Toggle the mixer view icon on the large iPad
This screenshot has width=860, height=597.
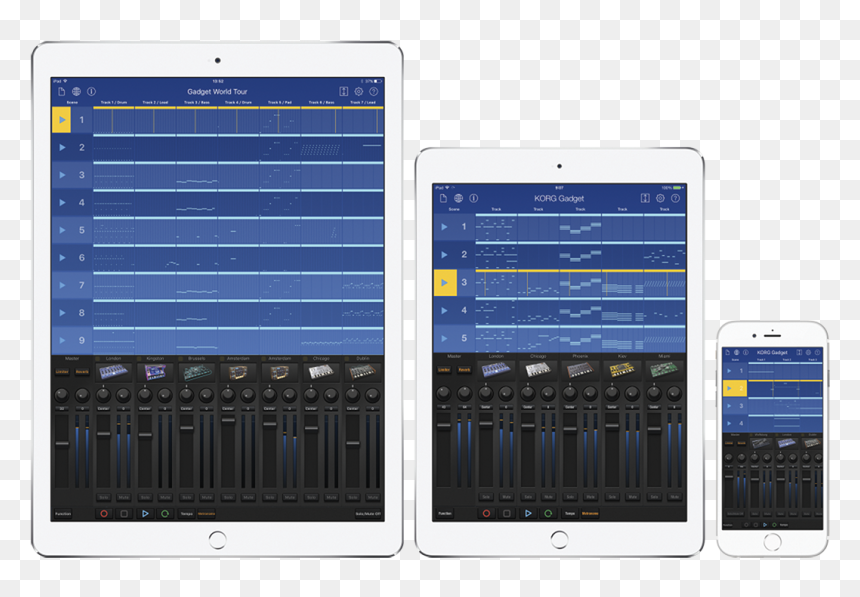point(343,92)
